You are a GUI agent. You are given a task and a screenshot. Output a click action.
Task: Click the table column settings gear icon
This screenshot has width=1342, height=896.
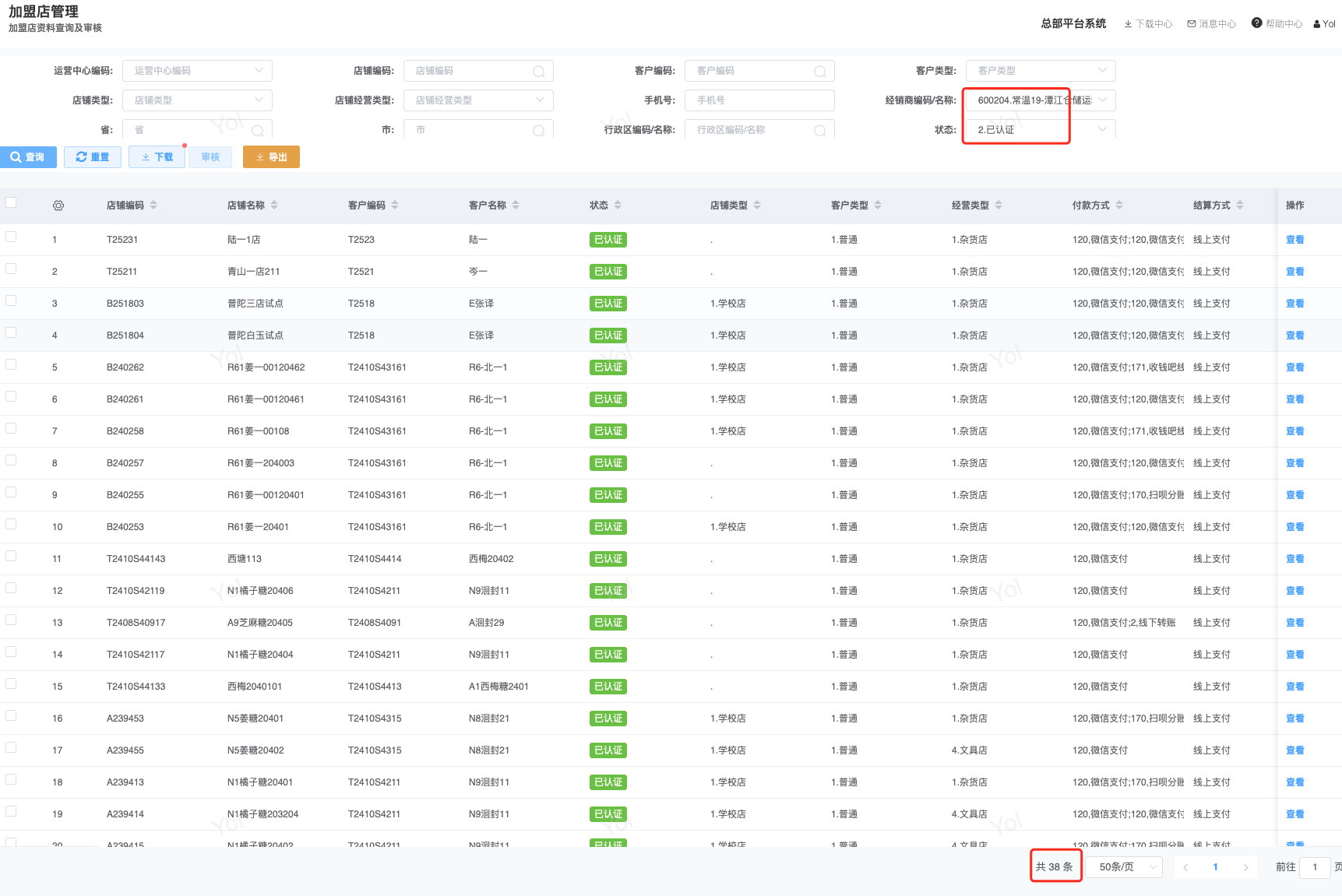point(58,206)
